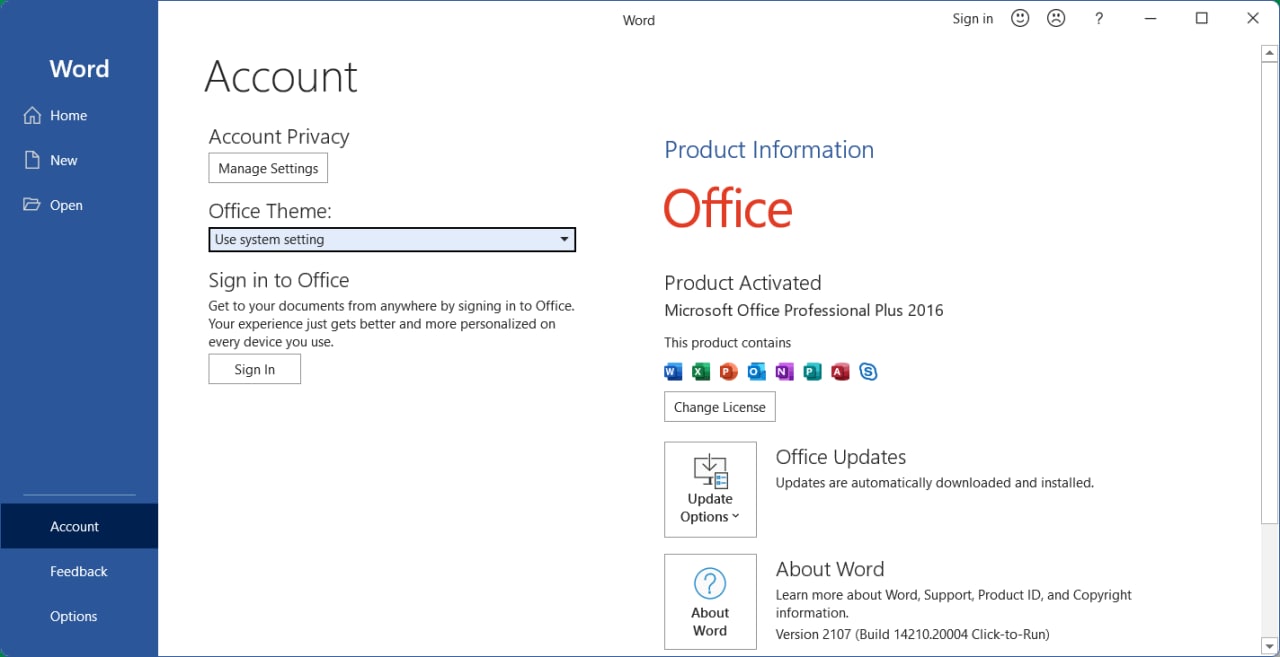The image size is (1280, 657).
Task: Click the Change License button
Action: click(x=720, y=407)
